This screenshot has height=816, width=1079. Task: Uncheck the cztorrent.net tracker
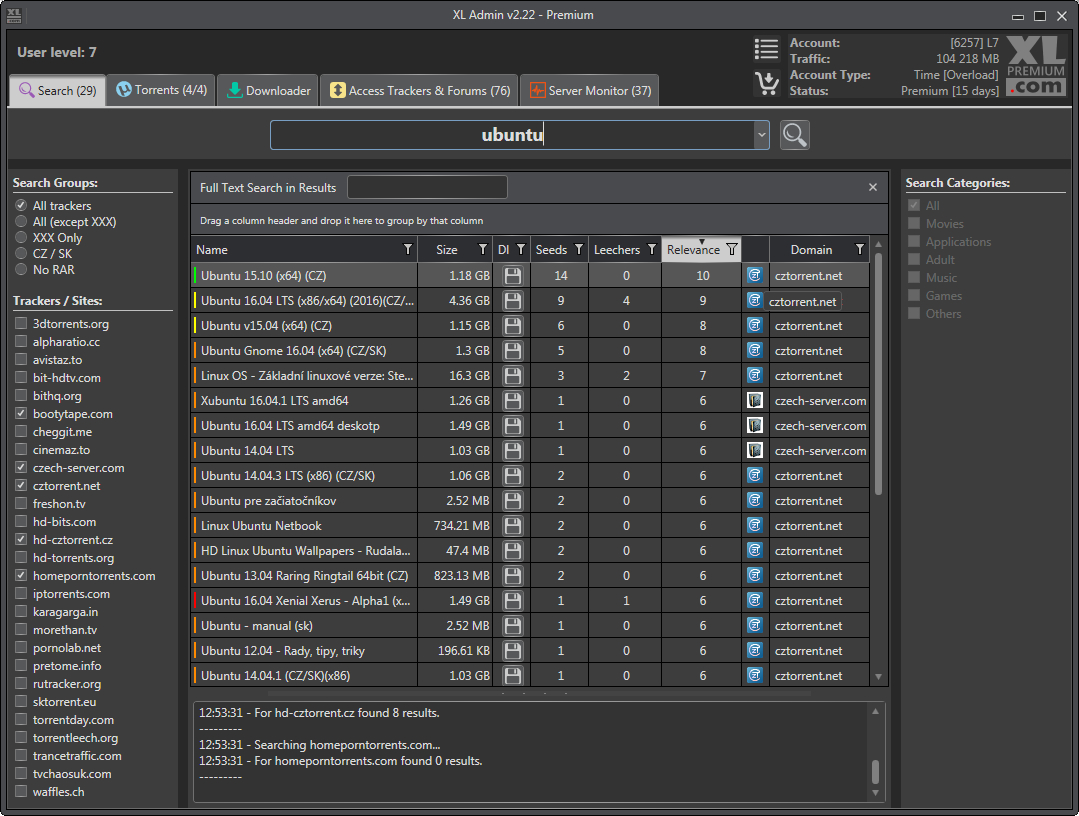click(21, 485)
